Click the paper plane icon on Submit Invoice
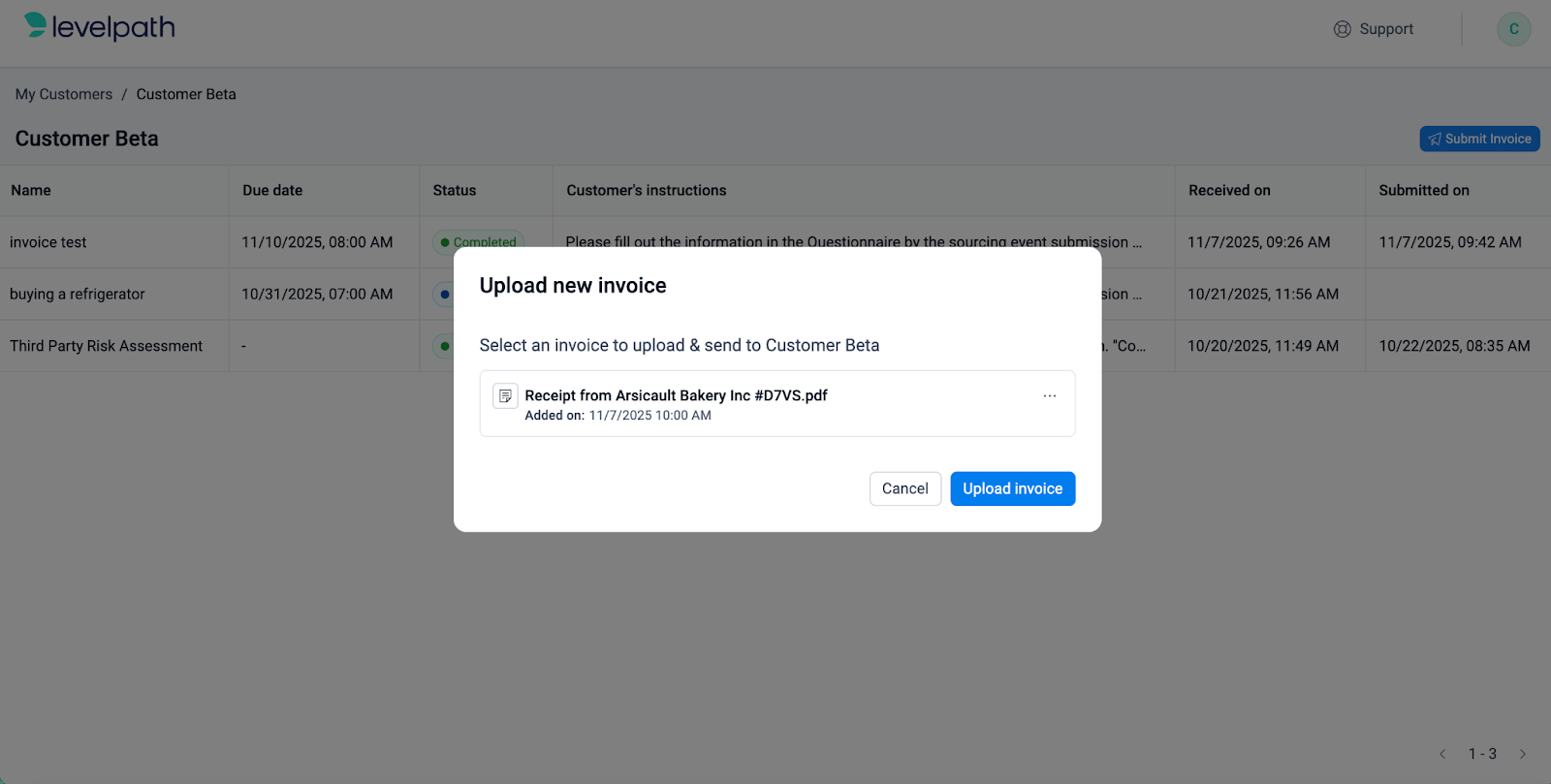The width and height of the screenshot is (1551, 784). [1435, 140]
